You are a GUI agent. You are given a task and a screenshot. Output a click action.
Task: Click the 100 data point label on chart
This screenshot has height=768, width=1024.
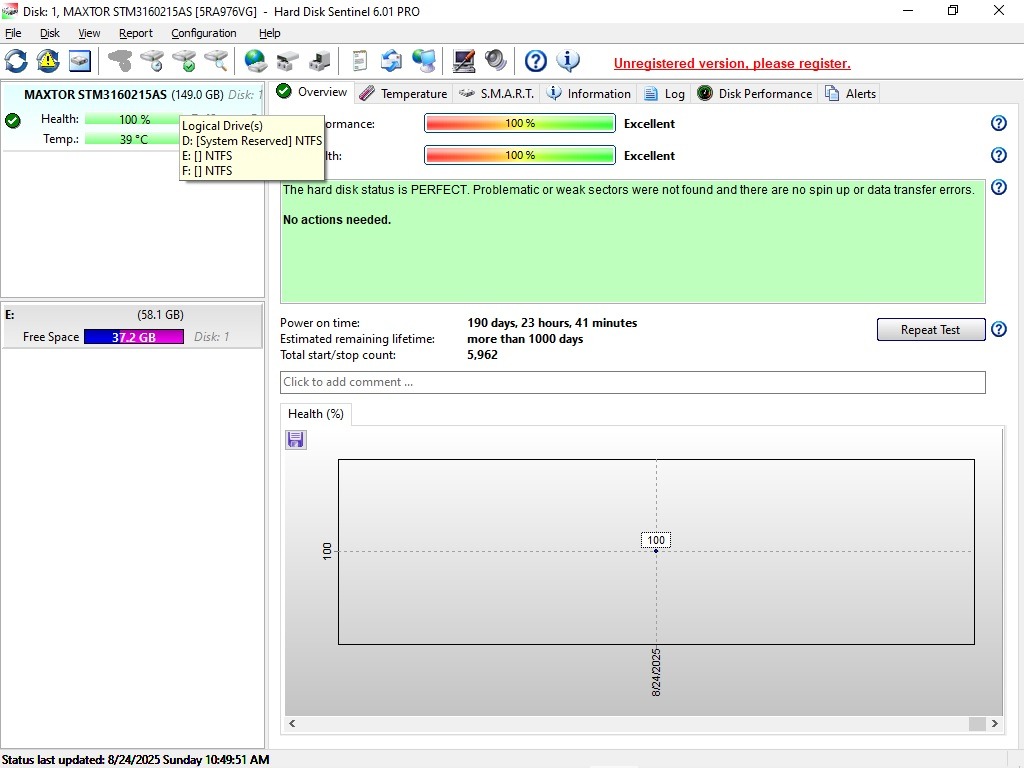[x=656, y=540]
